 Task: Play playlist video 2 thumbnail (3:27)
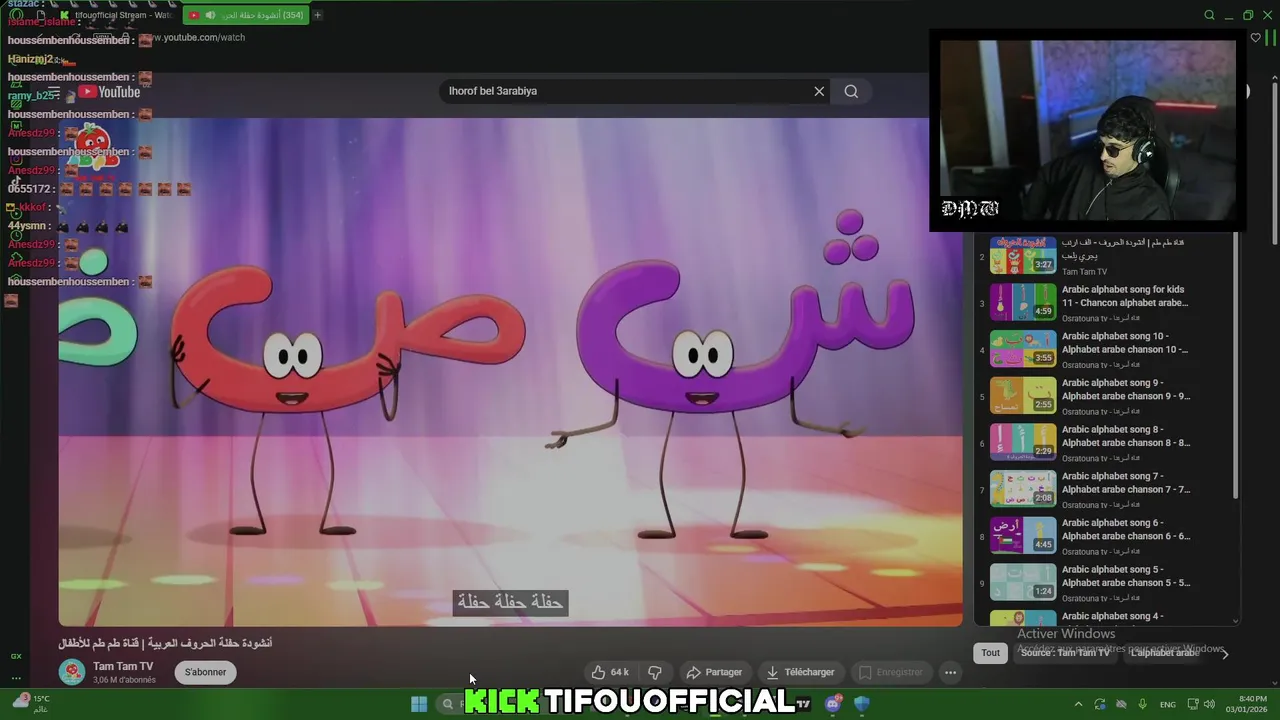1023,255
